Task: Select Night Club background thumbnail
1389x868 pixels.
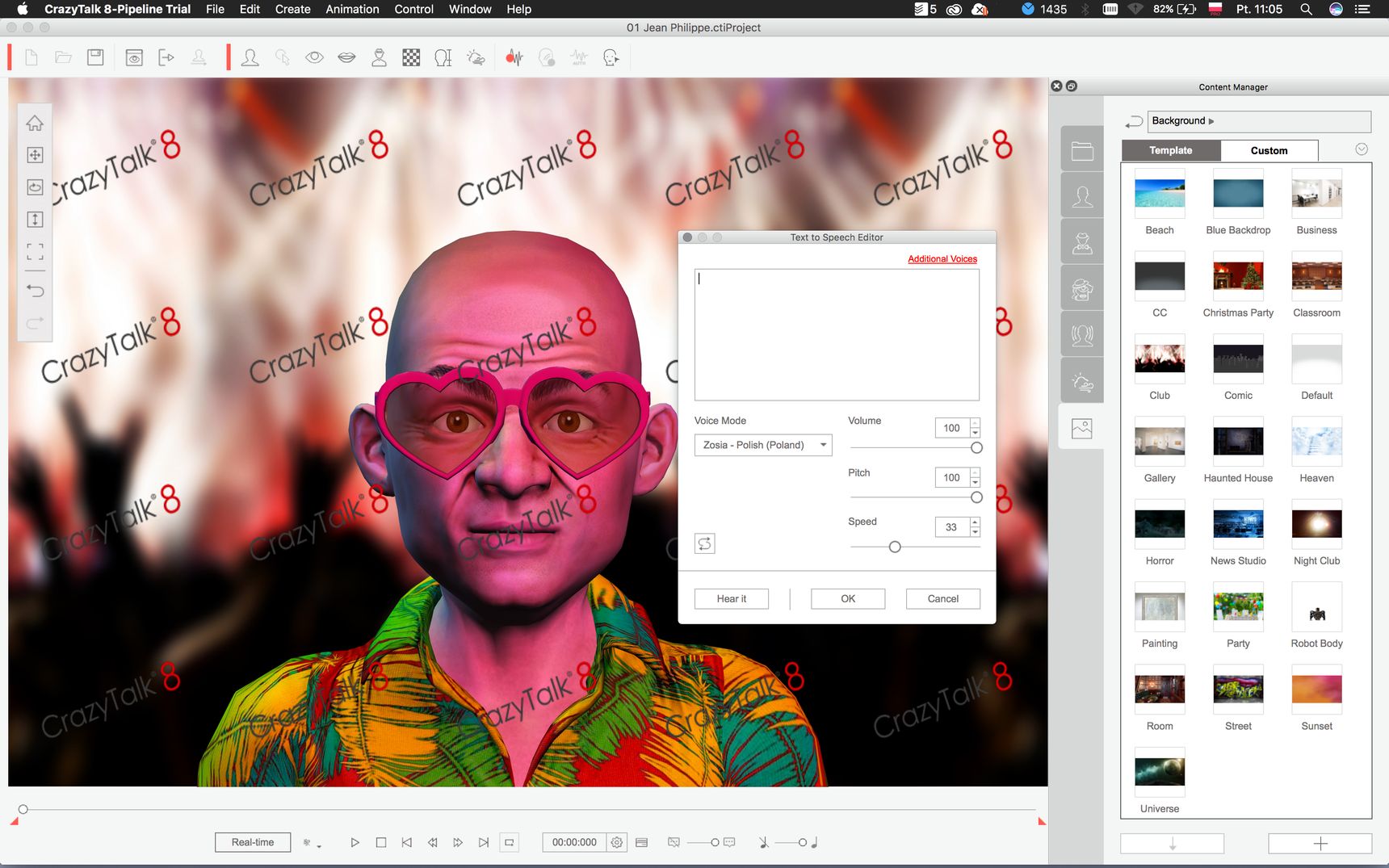Action: pos(1316,524)
